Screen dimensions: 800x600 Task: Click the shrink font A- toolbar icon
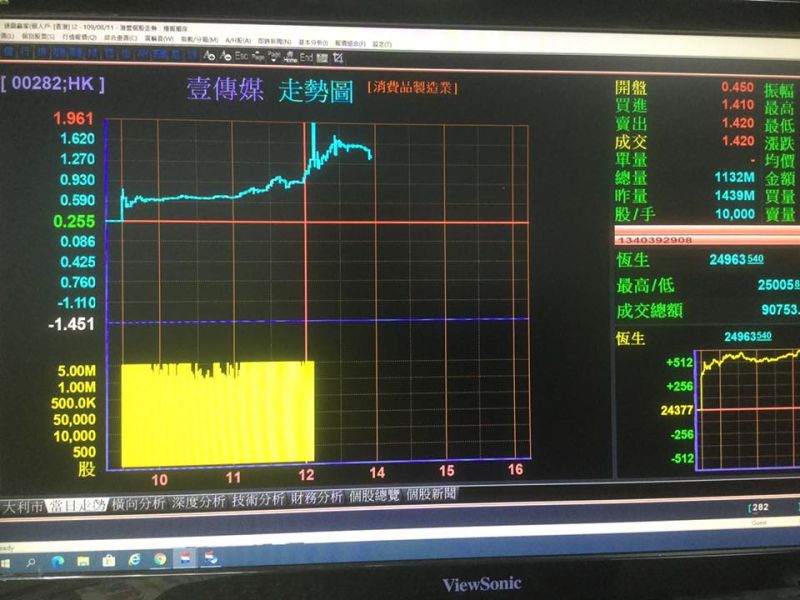226,56
